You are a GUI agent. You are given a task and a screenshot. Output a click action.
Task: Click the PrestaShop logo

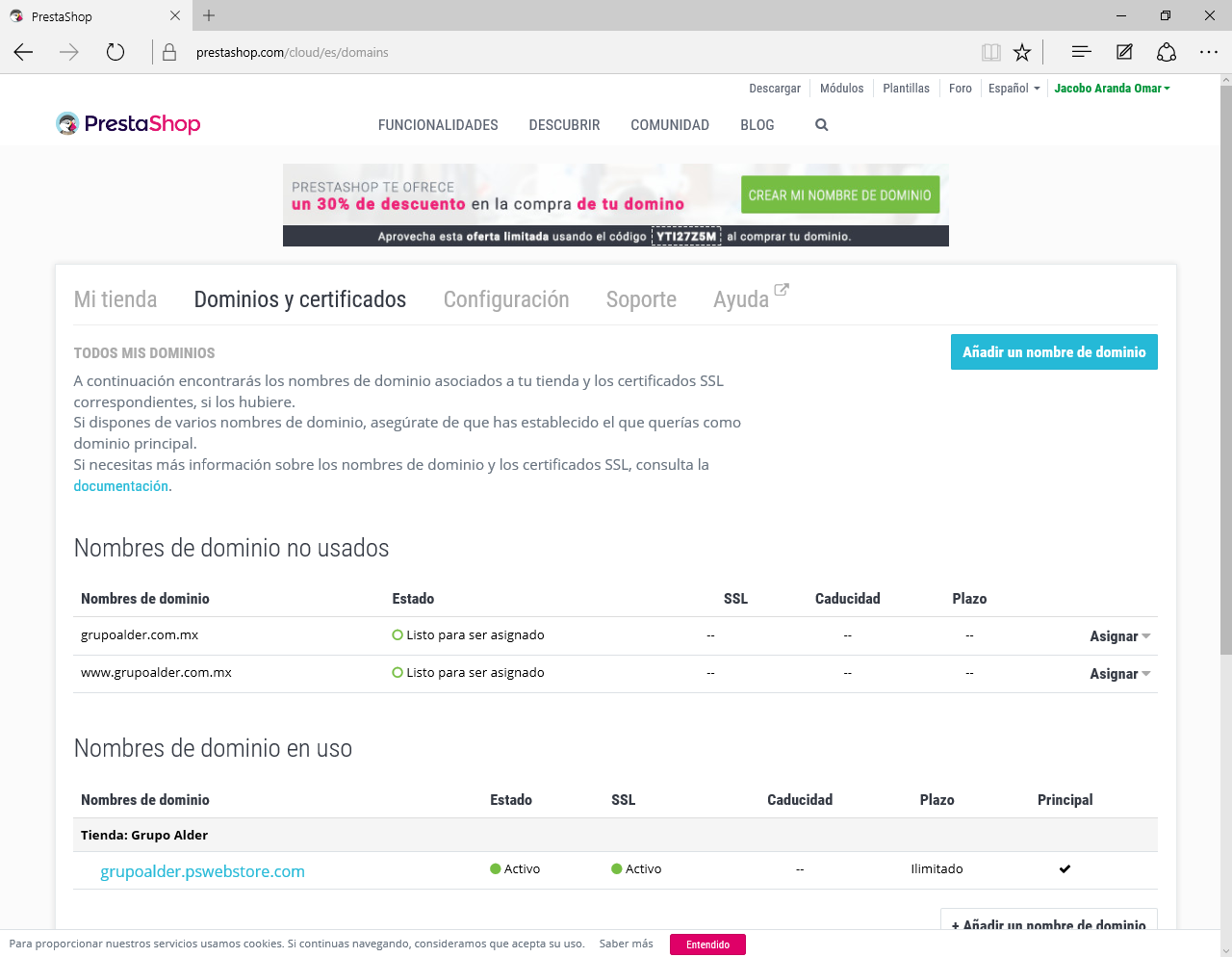128,123
